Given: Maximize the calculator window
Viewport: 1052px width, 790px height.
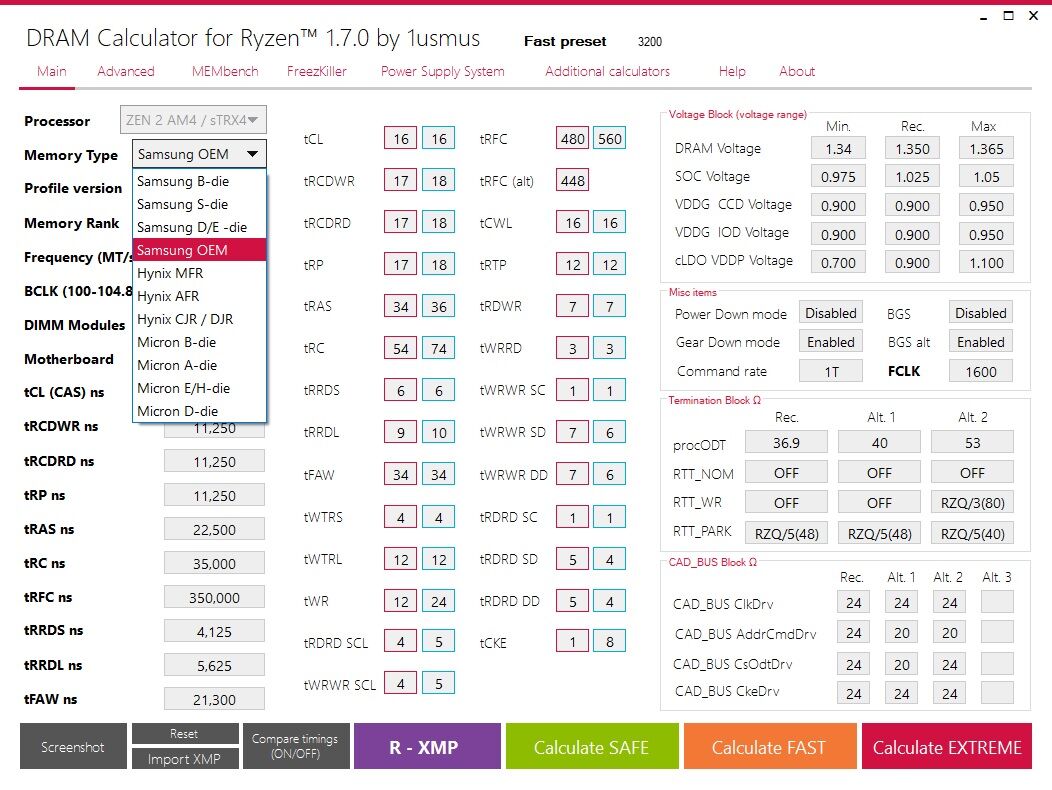Looking at the screenshot, I should coord(1008,15).
